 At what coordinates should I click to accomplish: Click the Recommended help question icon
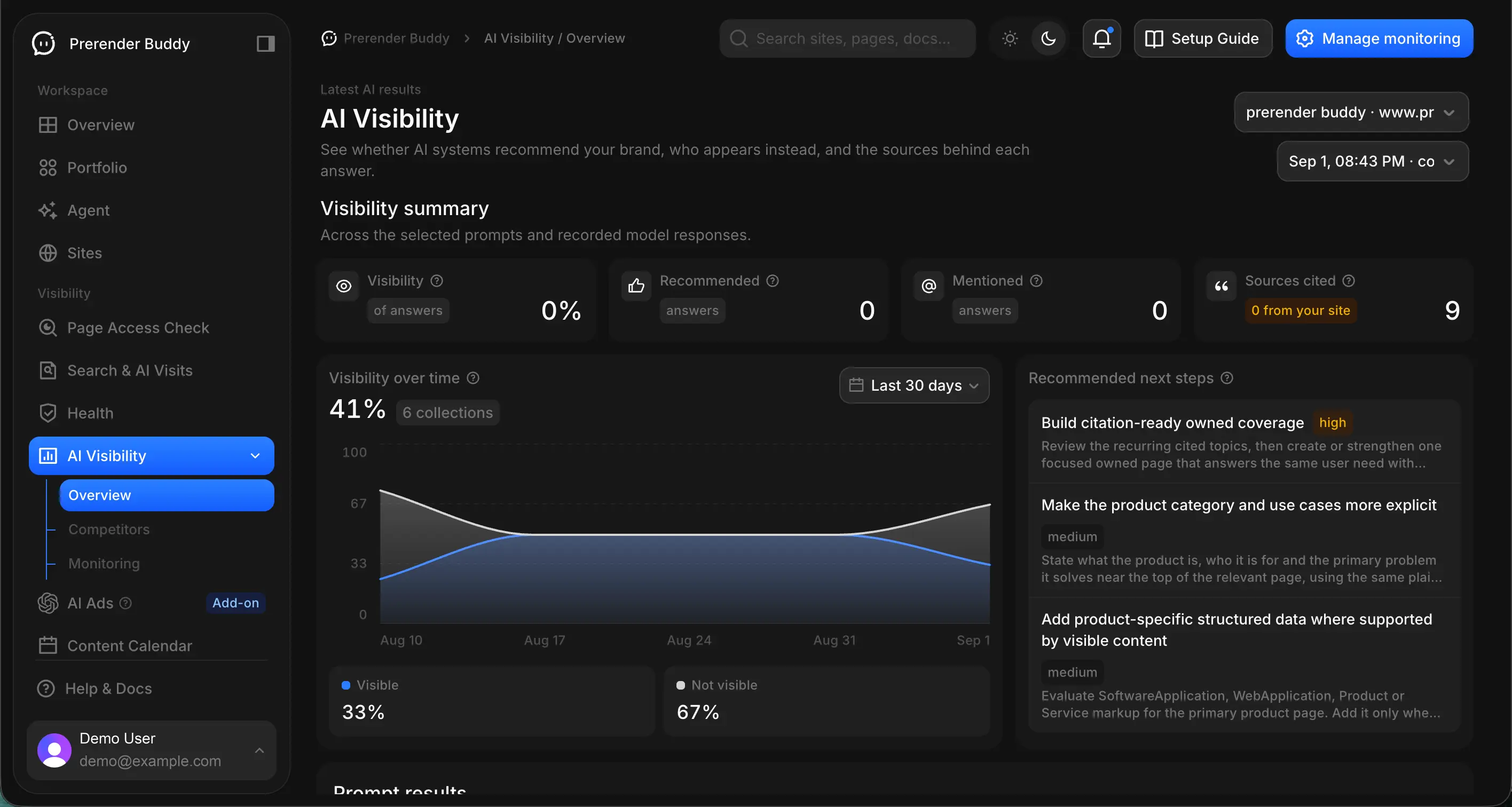pos(773,281)
